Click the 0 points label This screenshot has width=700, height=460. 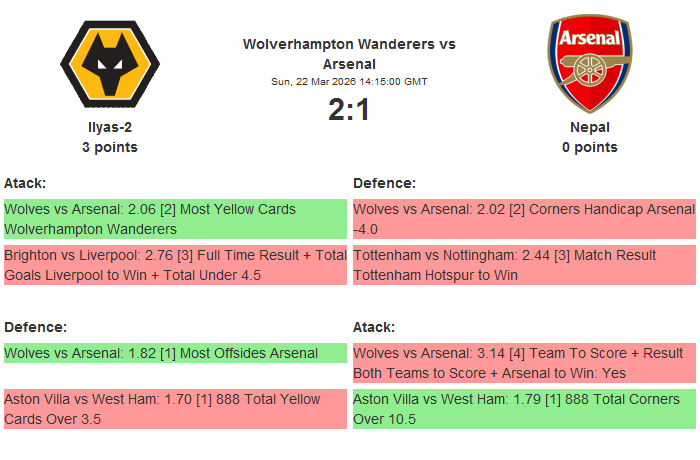pyautogui.click(x=589, y=147)
